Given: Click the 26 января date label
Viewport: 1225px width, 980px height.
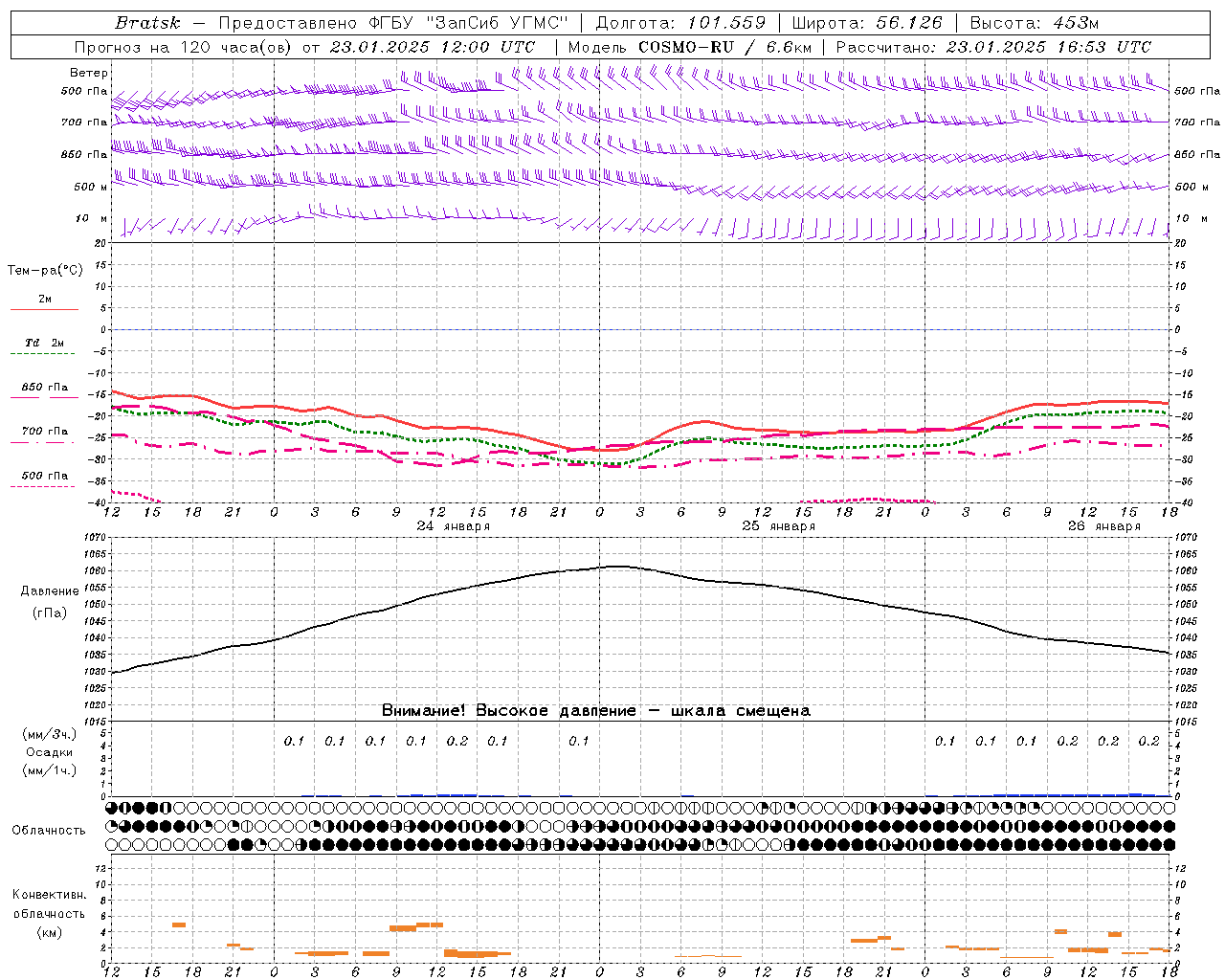Looking at the screenshot, I should (x=1104, y=526).
